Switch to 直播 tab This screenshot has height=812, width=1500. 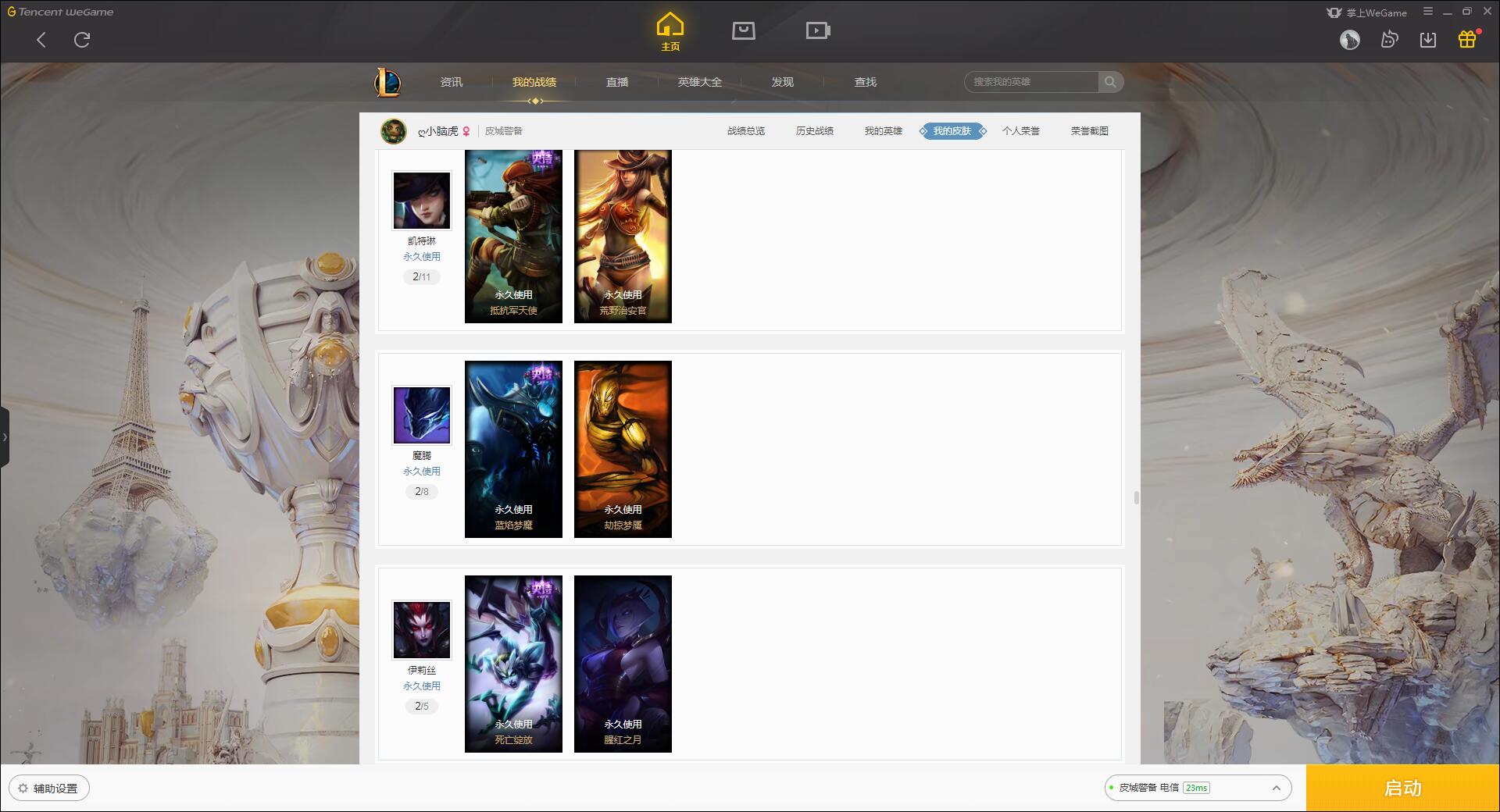click(617, 82)
